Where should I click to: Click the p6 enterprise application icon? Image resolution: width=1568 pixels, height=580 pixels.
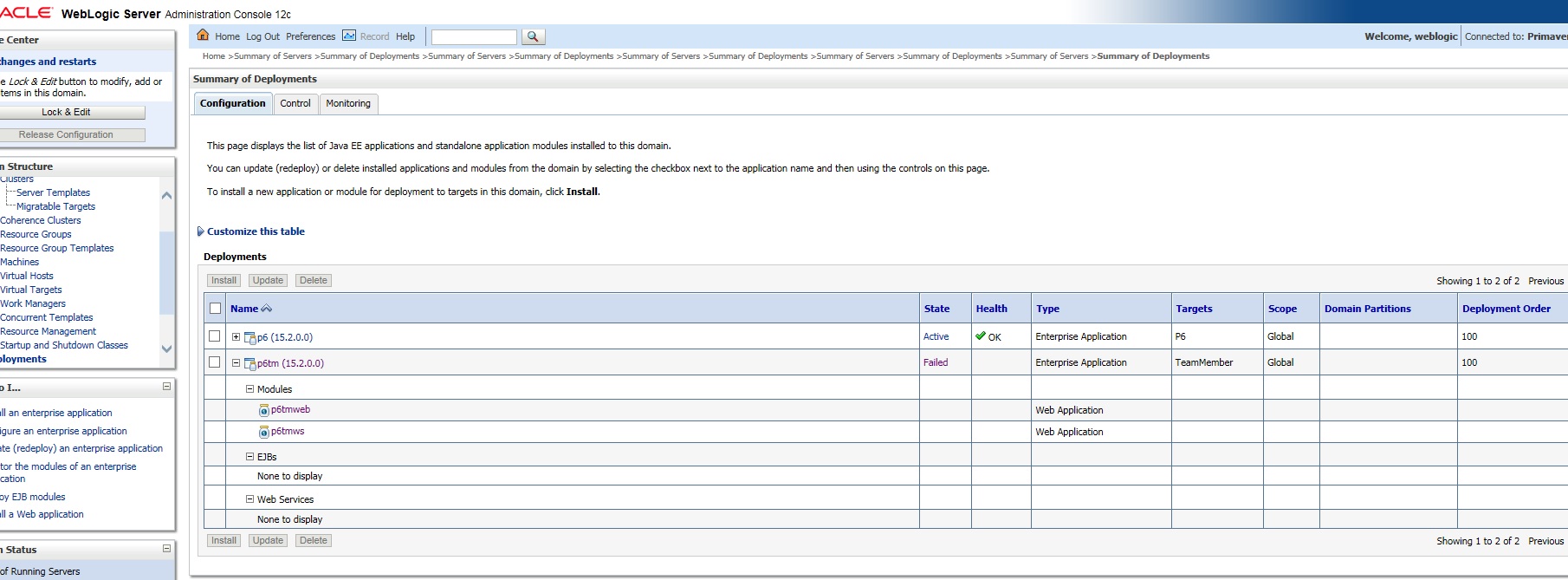click(x=250, y=338)
